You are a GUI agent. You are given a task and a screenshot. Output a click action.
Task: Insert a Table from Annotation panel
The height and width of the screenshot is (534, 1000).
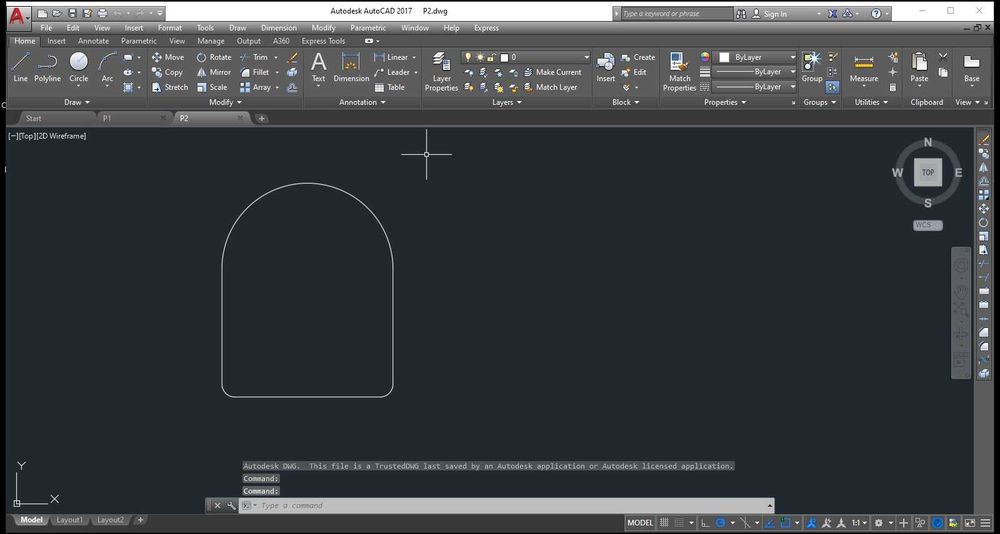(390, 87)
